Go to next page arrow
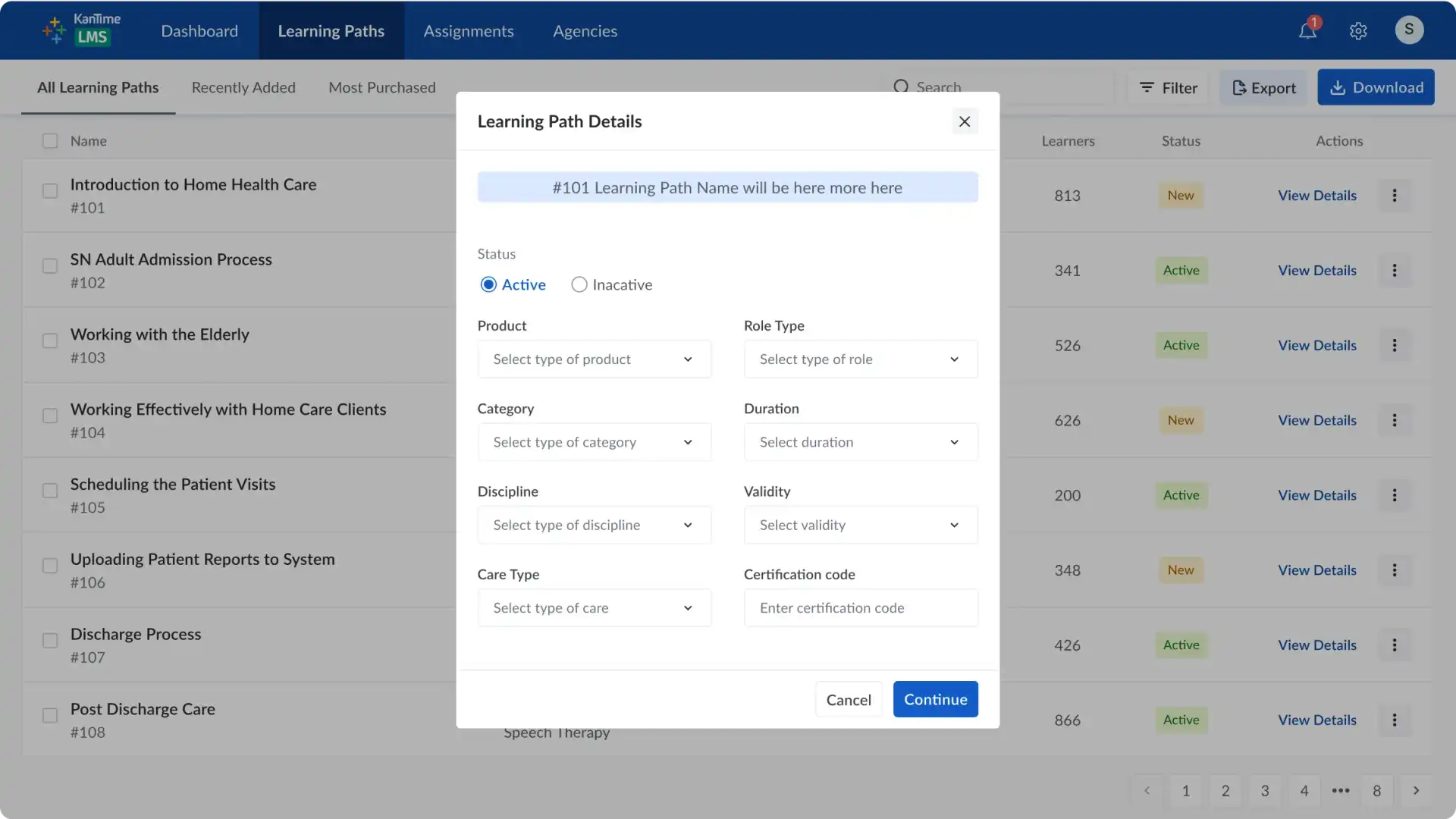Screen dimensions: 1456x819 tap(1416, 791)
